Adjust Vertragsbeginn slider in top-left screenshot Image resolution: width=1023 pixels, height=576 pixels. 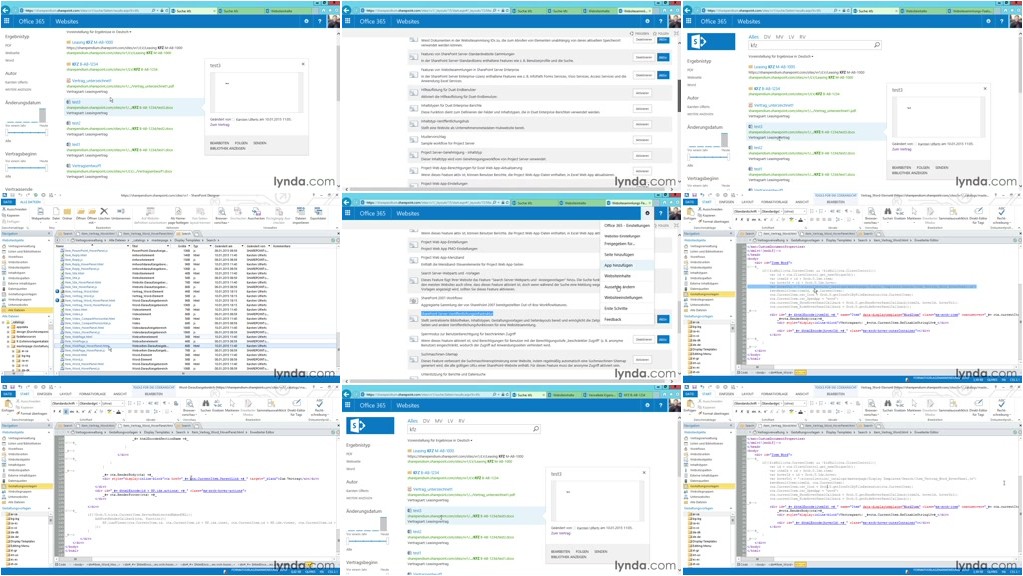coord(26,168)
